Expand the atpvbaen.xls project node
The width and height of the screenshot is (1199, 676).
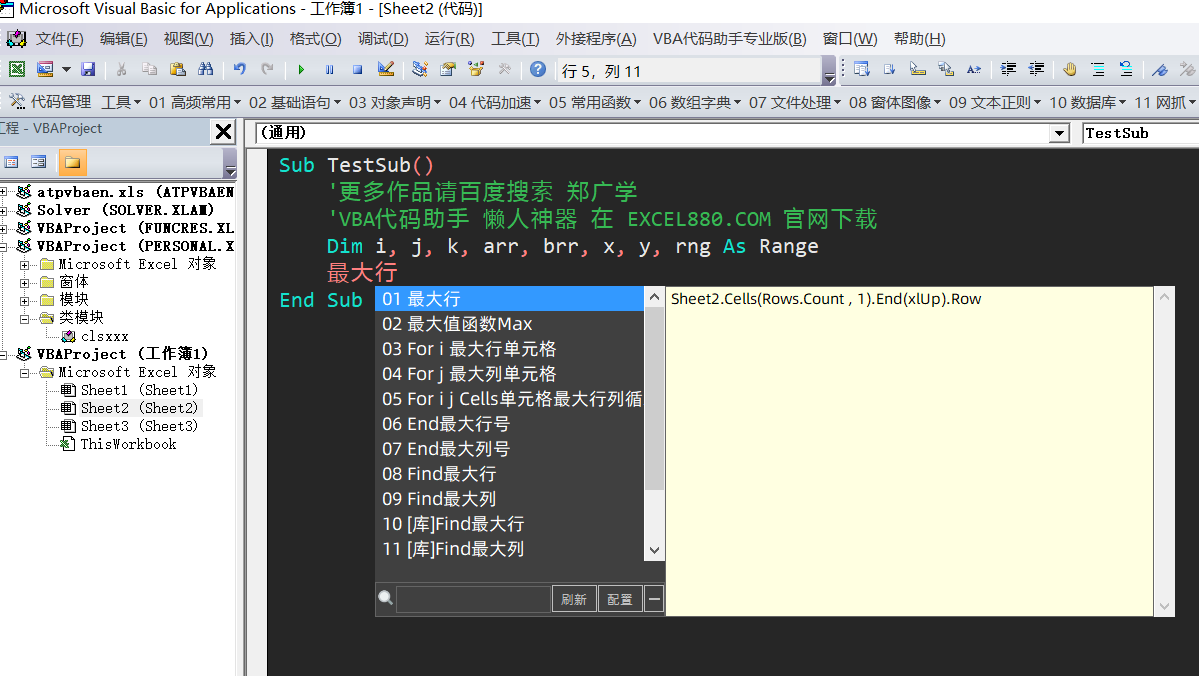click(x=4, y=192)
